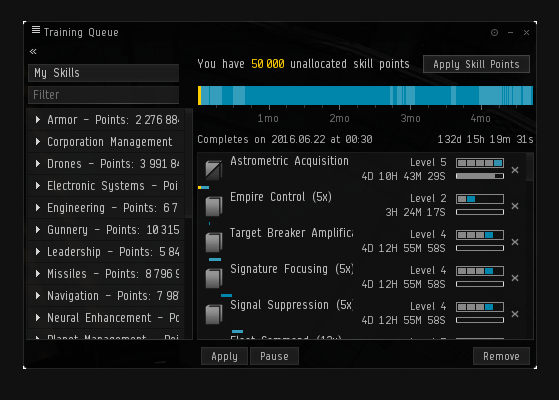Click the Empire Control skill book icon
The height and width of the screenshot is (400, 559).
pos(213,206)
